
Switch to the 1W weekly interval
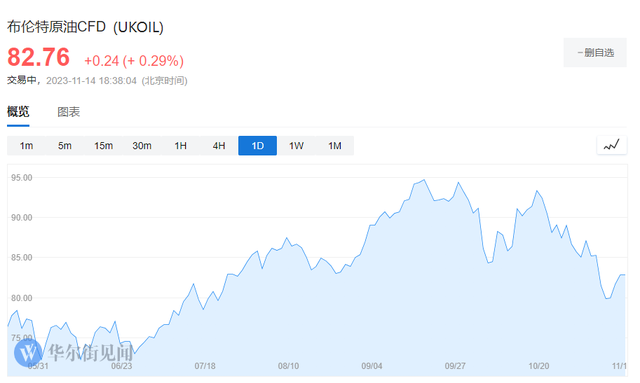296,146
